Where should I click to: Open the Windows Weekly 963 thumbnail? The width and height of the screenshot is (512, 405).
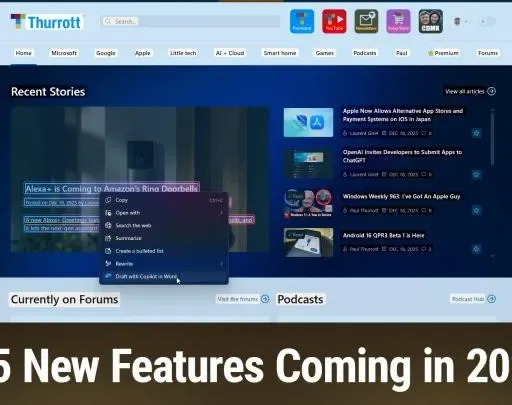[308, 204]
